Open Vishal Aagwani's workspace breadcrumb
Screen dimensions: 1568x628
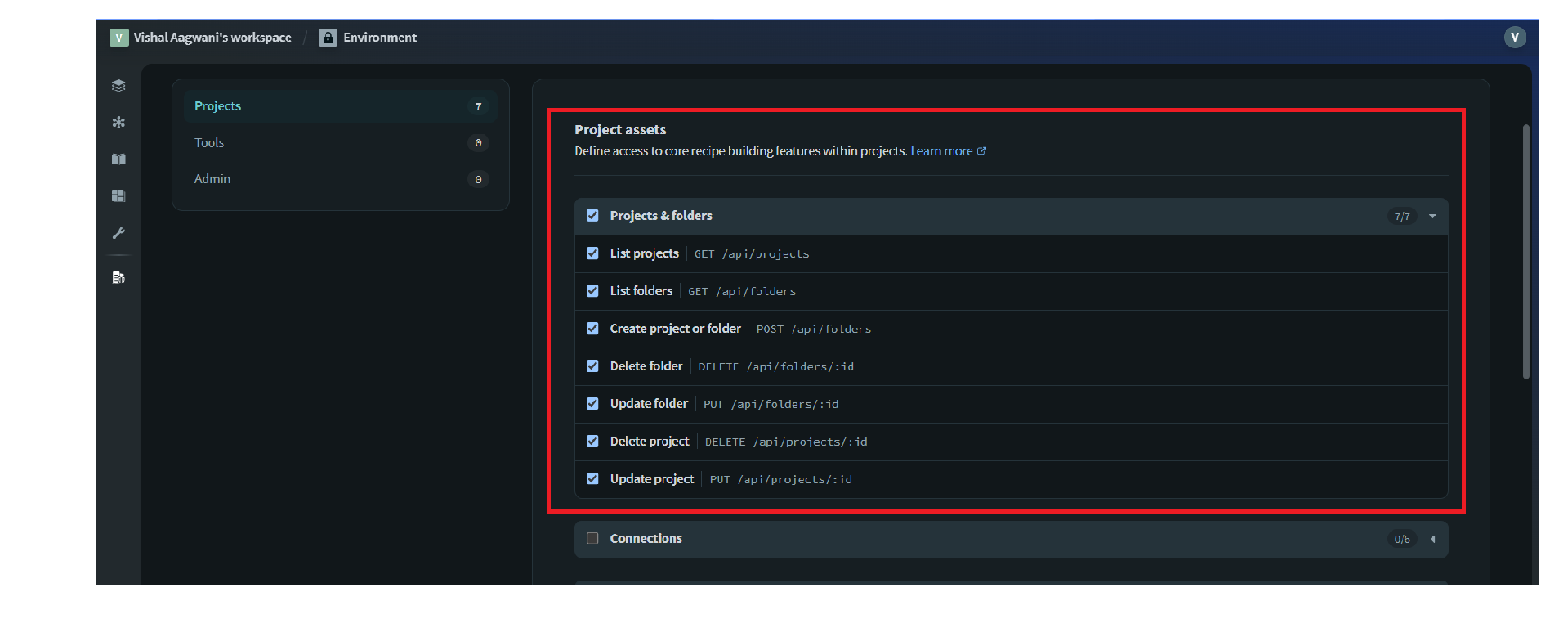(x=212, y=38)
